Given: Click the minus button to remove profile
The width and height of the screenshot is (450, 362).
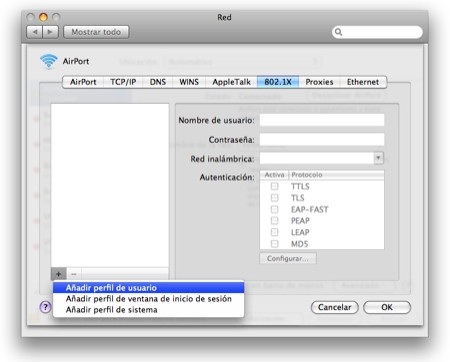Looking at the screenshot, I should click(x=74, y=274).
